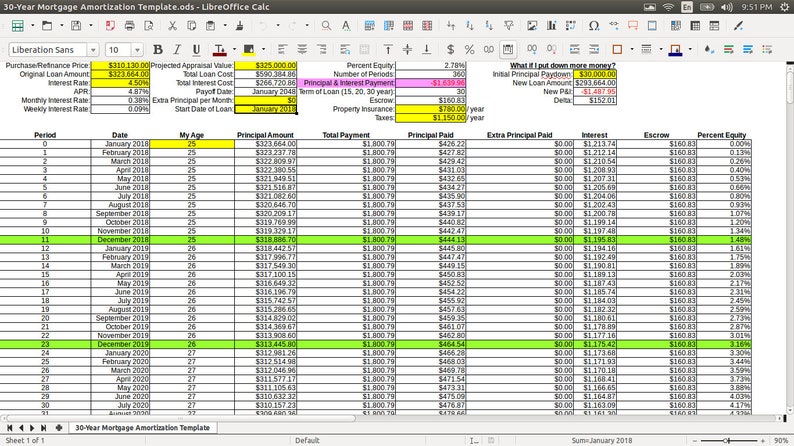
Task: Click the vertical scrollbar
Action: (x=789, y=238)
